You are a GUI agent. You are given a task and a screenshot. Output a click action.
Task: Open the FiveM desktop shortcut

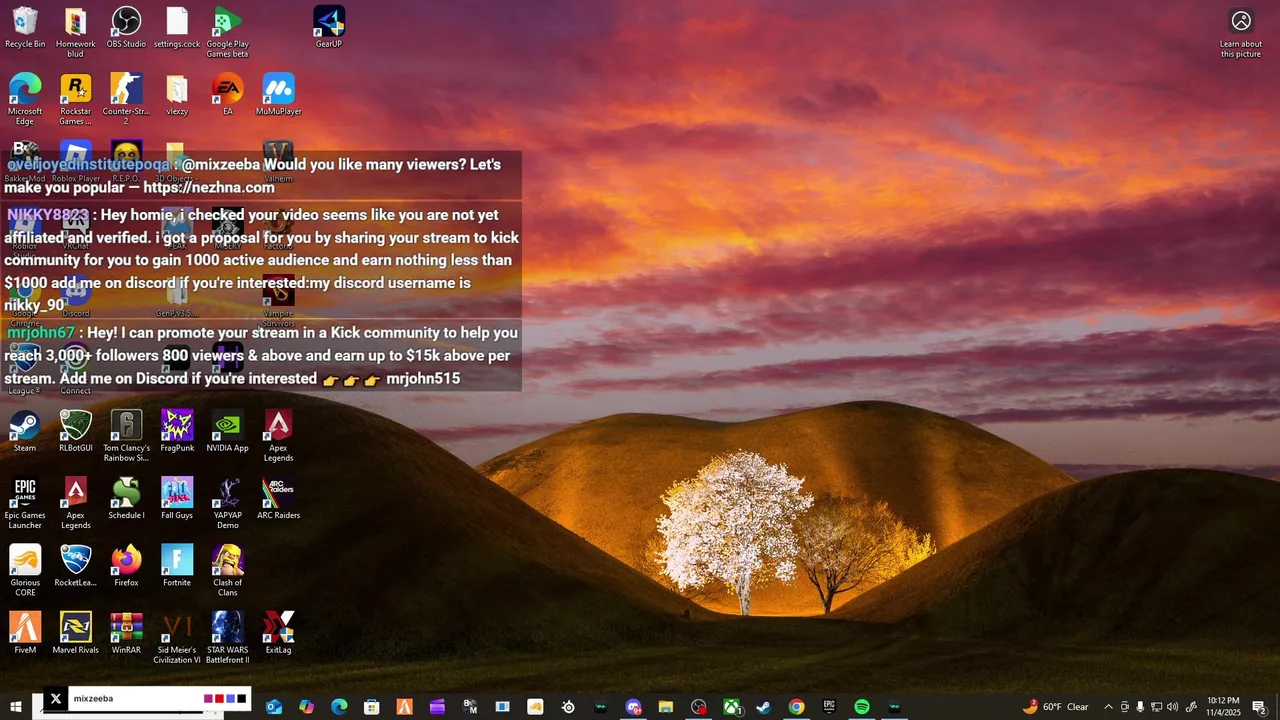tap(25, 632)
